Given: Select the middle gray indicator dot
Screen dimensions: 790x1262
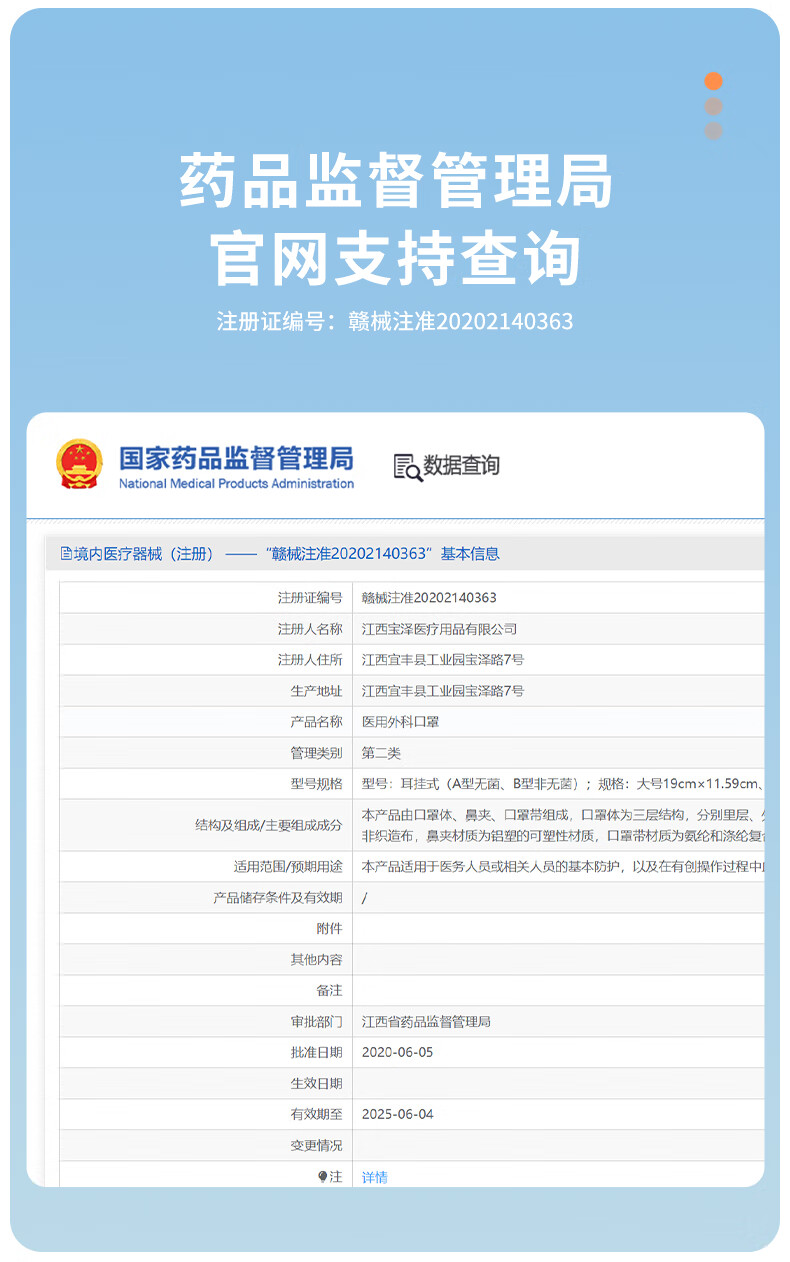Looking at the screenshot, I should [x=713, y=106].
